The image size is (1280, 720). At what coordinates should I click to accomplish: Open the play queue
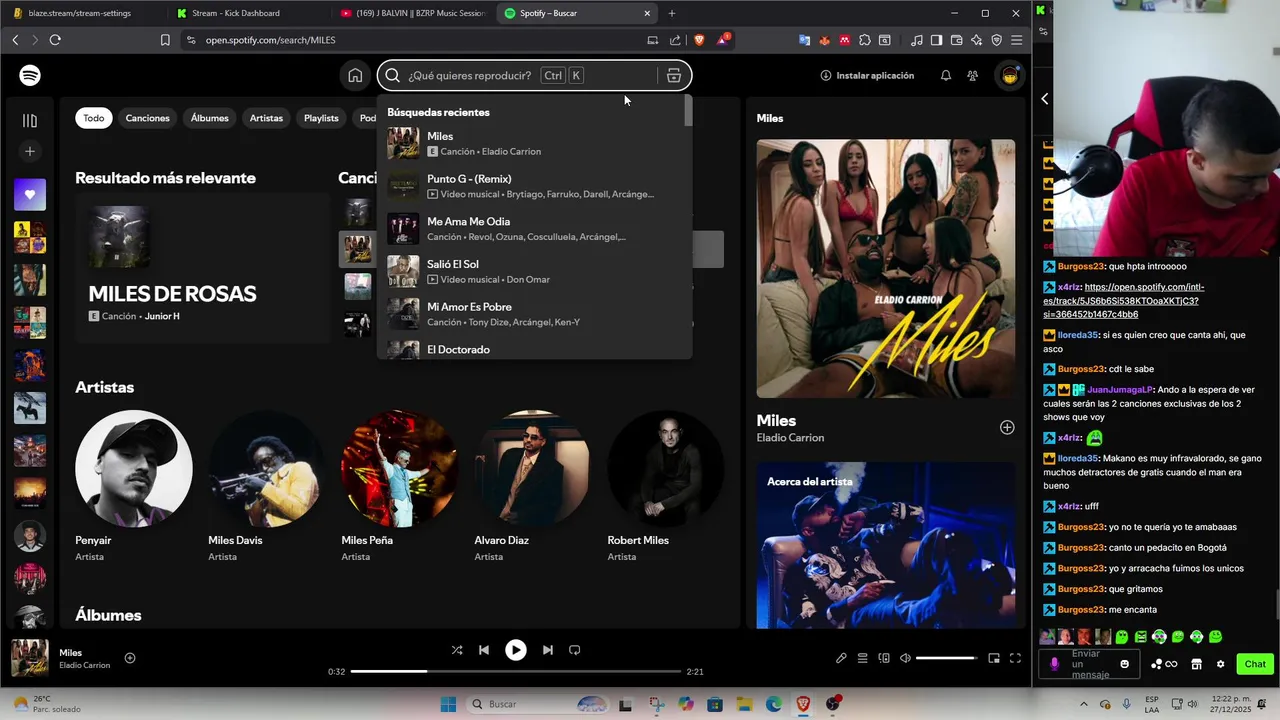[862, 658]
